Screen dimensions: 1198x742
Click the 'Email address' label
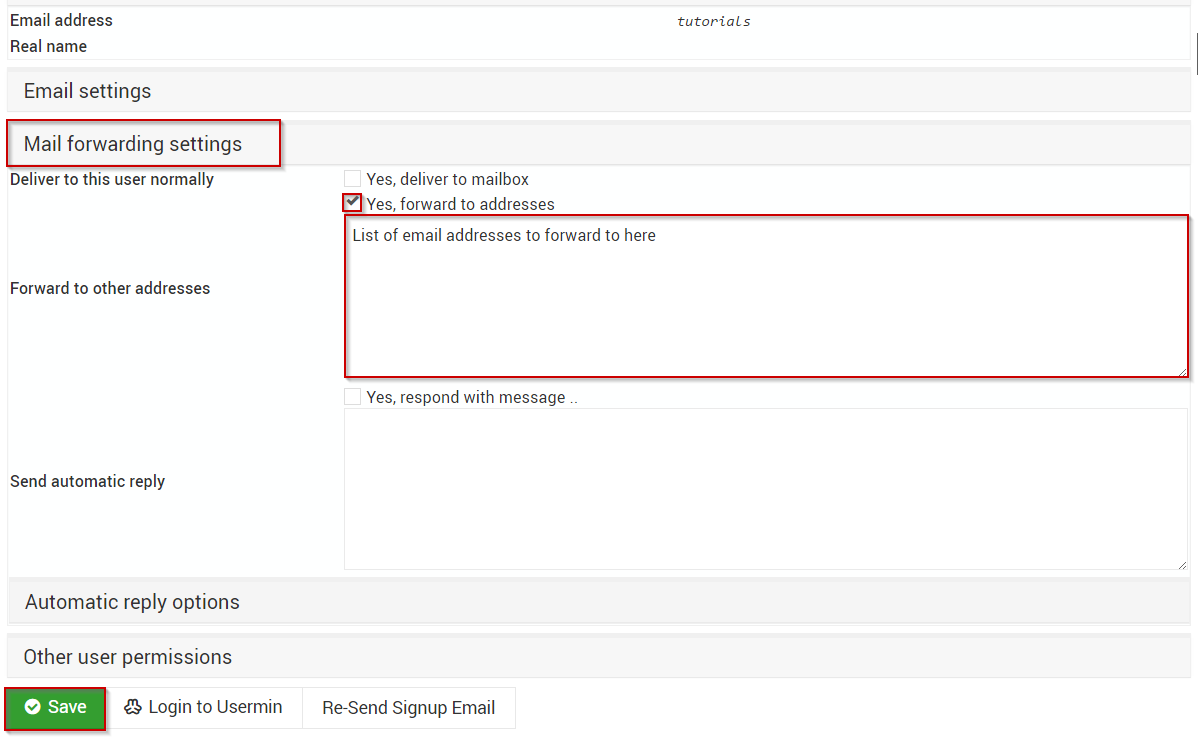coord(61,21)
